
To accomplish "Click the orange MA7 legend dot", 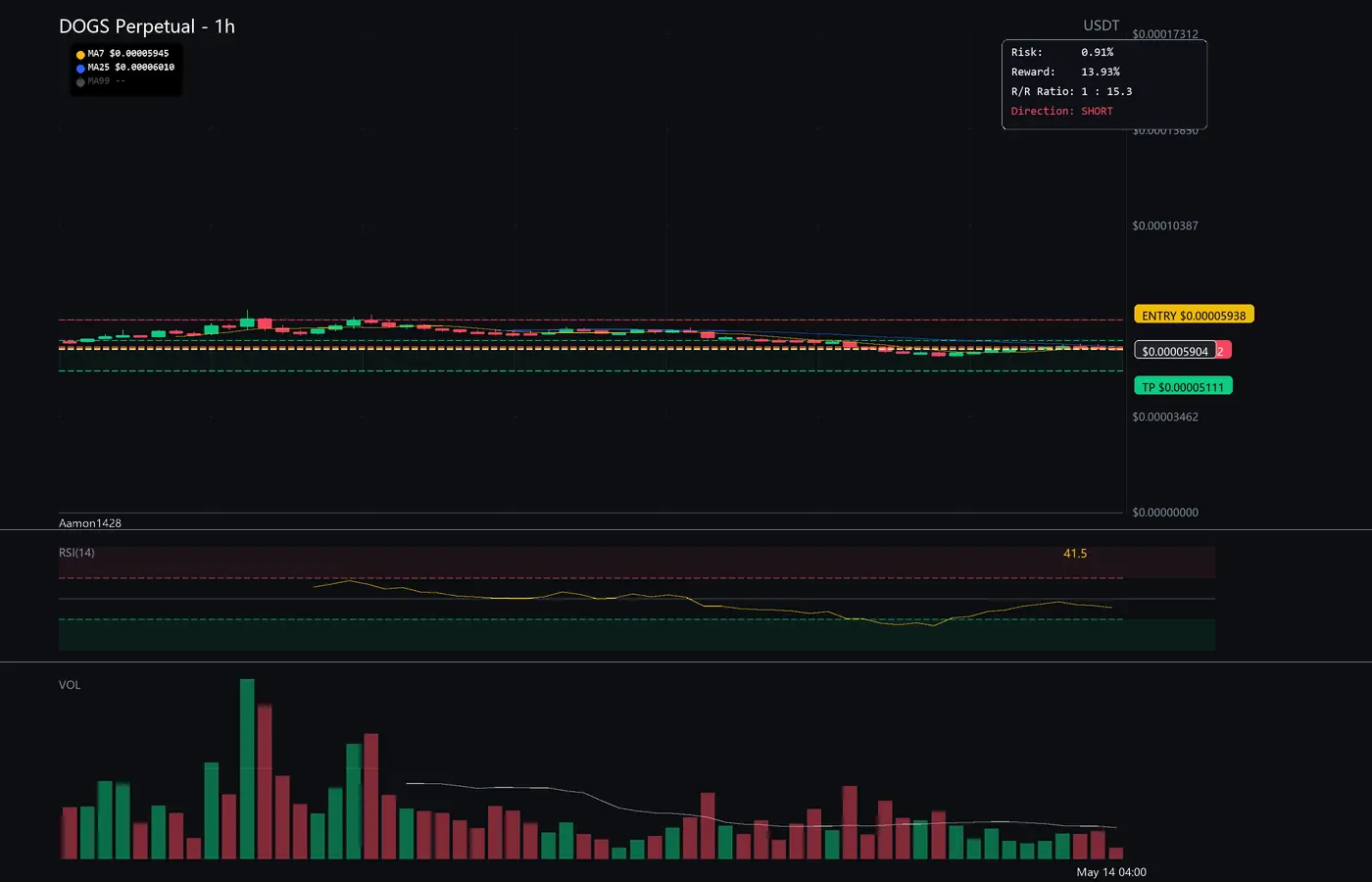I will [x=80, y=55].
